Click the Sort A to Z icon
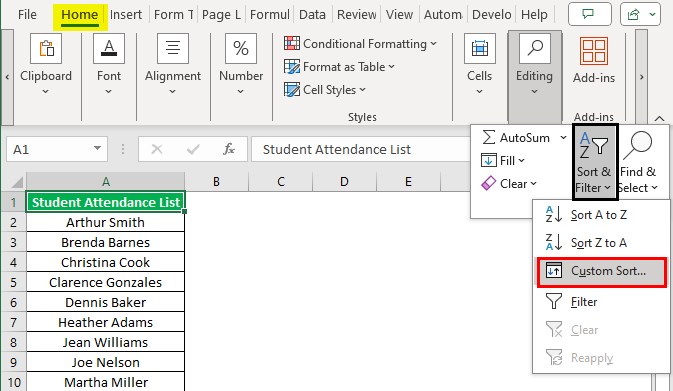 point(554,214)
